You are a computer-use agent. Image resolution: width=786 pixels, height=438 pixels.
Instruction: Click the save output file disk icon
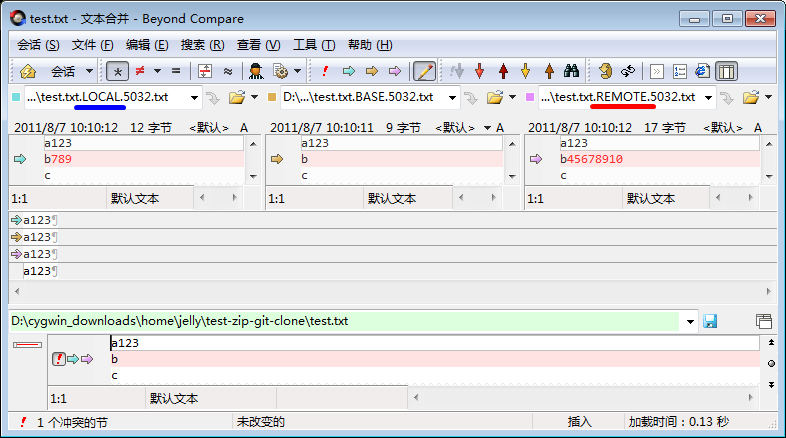pyautogui.click(x=711, y=321)
